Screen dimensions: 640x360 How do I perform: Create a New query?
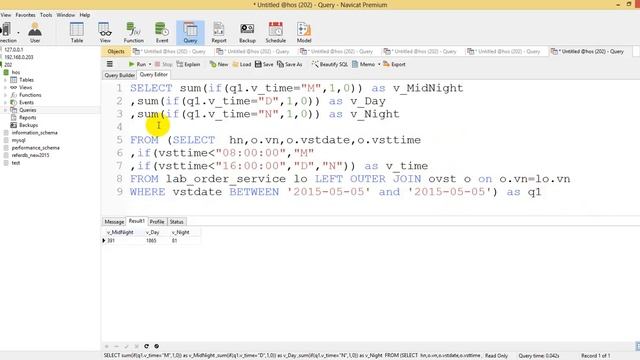pyautogui.click(x=219, y=64)
